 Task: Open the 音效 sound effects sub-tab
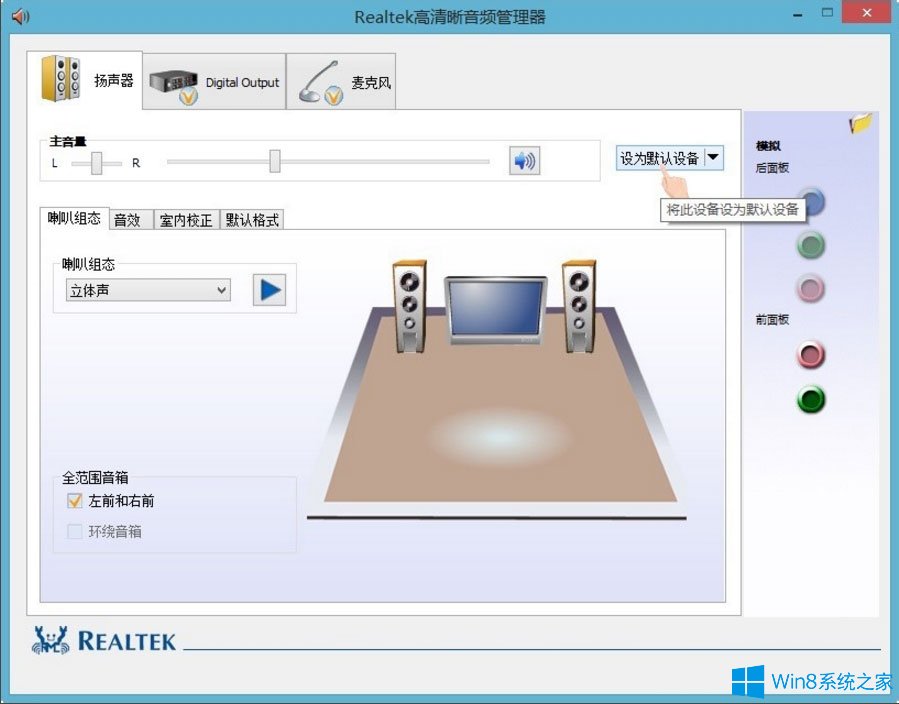pos(131,220)
